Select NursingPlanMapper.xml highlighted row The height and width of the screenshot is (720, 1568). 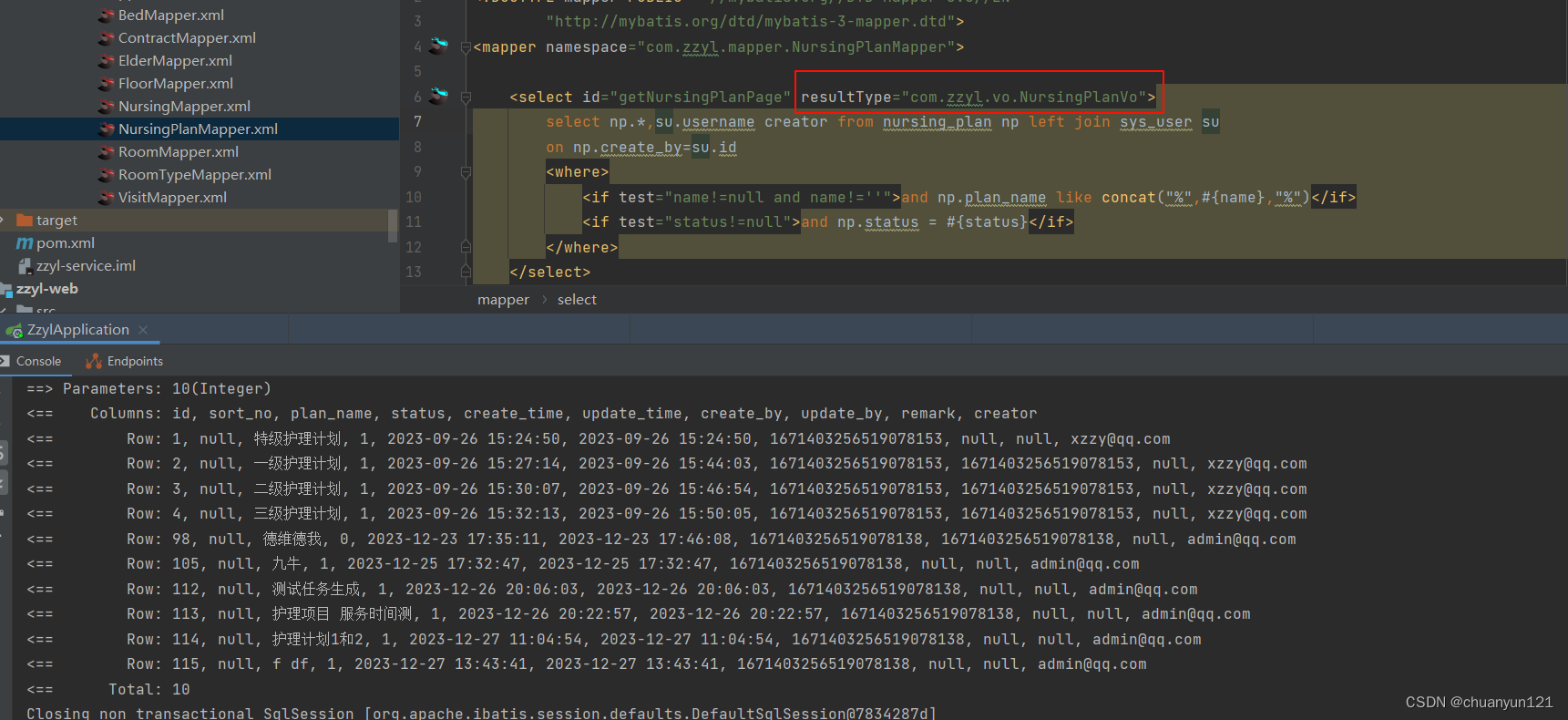click(200, 129)
